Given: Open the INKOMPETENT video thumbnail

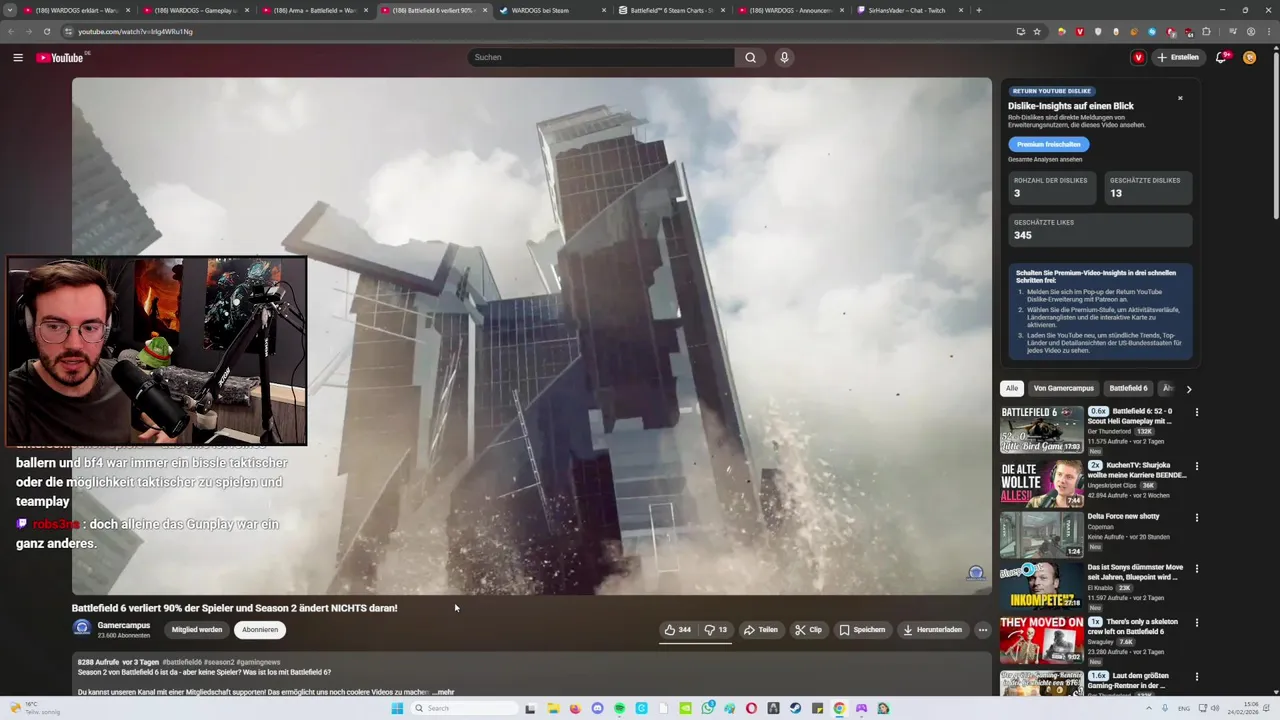Looking at the screenshot, I should (x=1041, y=587).
